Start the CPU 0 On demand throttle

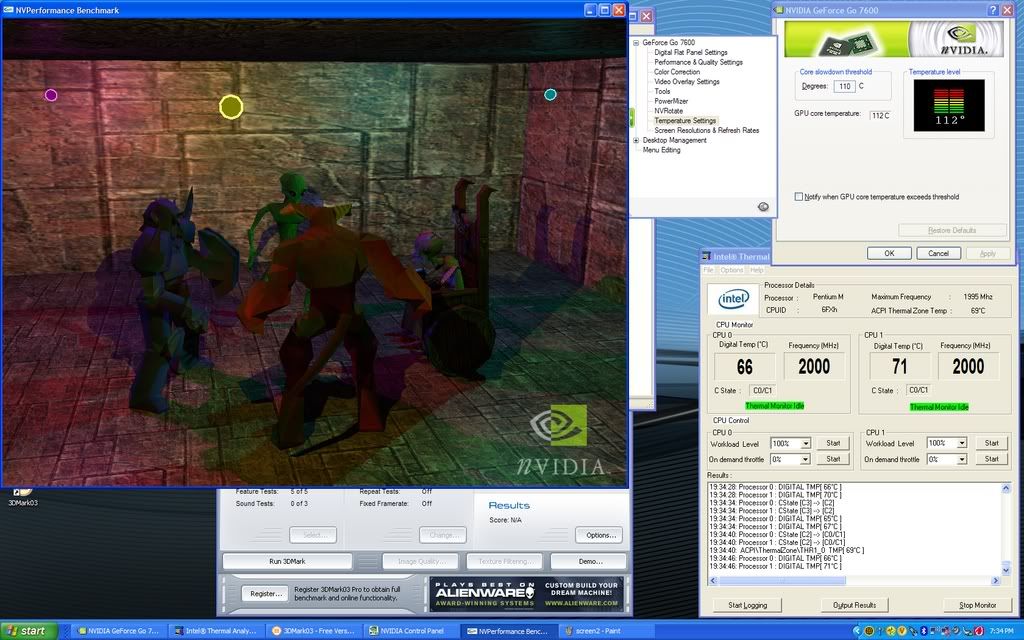tap(833, 460)
